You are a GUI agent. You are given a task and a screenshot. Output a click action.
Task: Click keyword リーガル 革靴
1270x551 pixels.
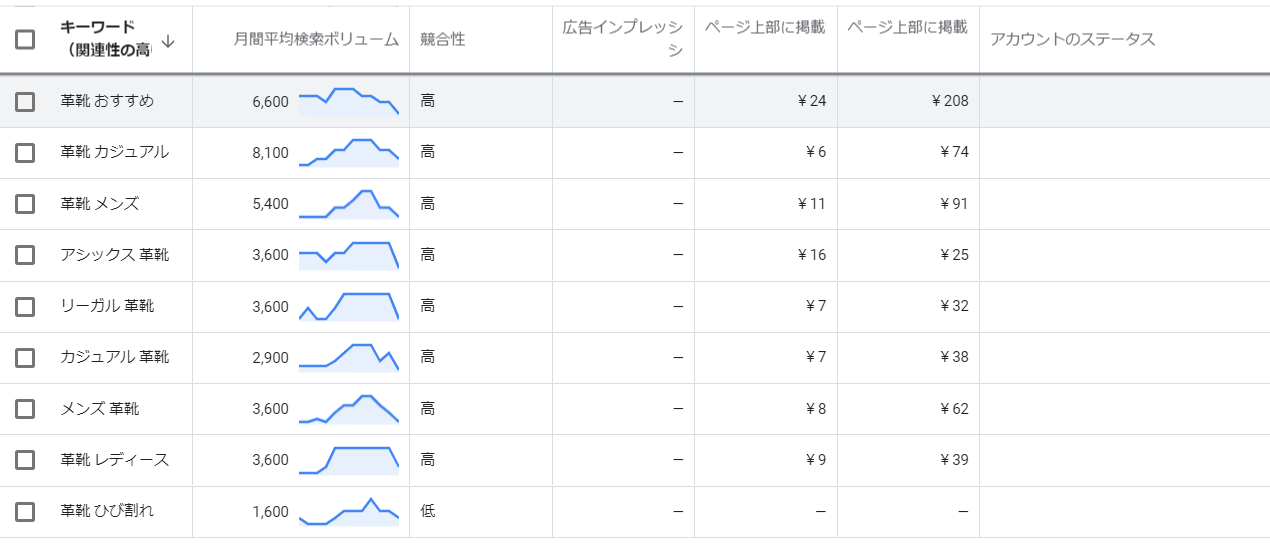(x=107, y=306)
